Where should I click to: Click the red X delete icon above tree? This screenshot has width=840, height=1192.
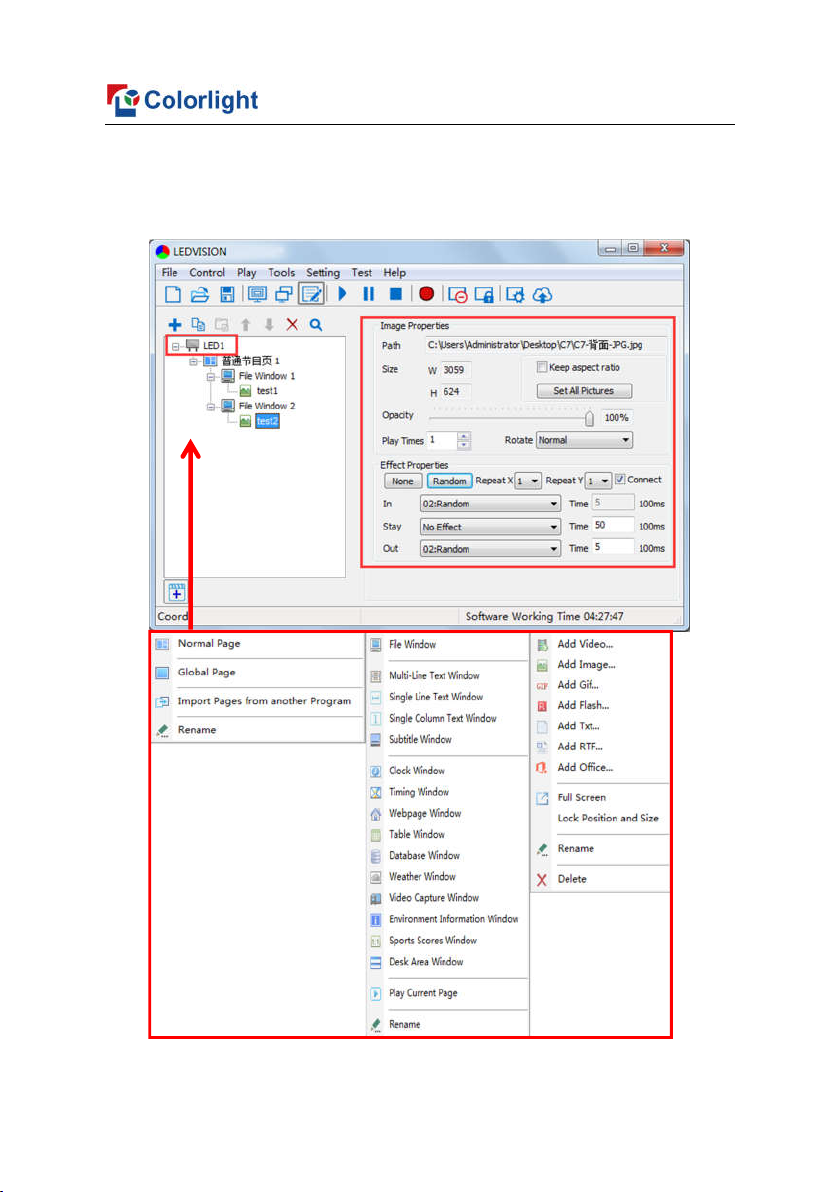tap(292, 325)
